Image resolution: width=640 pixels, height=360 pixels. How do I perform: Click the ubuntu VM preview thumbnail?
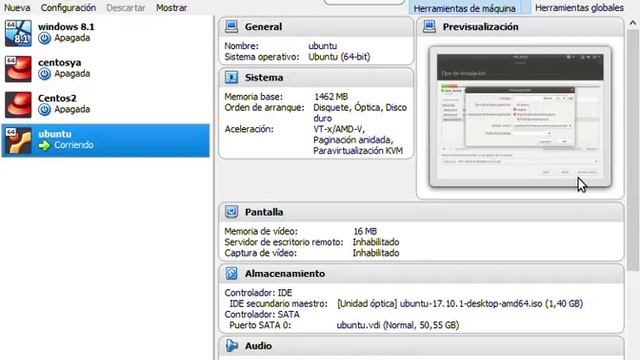click(520, 117)
